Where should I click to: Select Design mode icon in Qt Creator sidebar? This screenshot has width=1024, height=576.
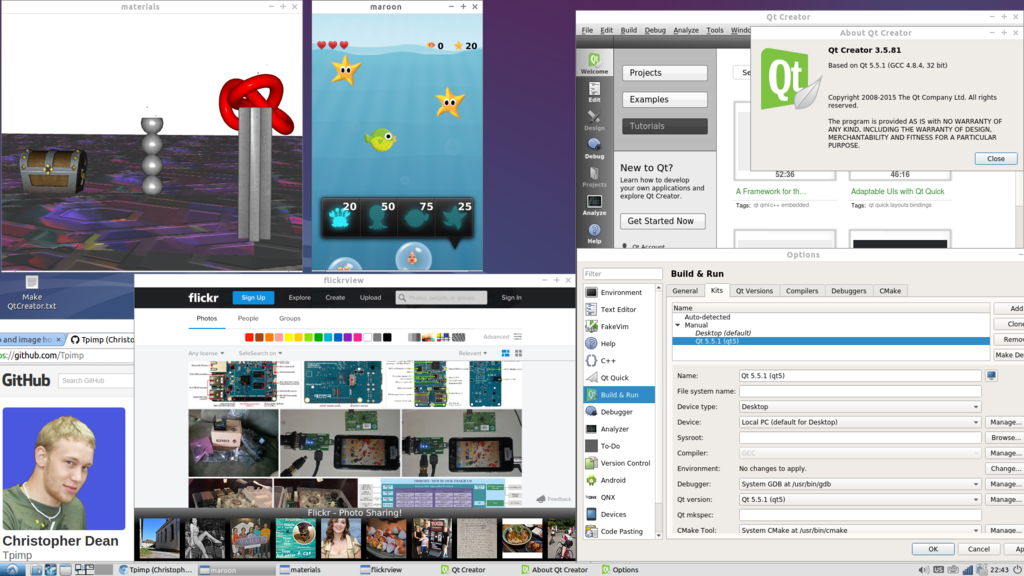(594, 120)
